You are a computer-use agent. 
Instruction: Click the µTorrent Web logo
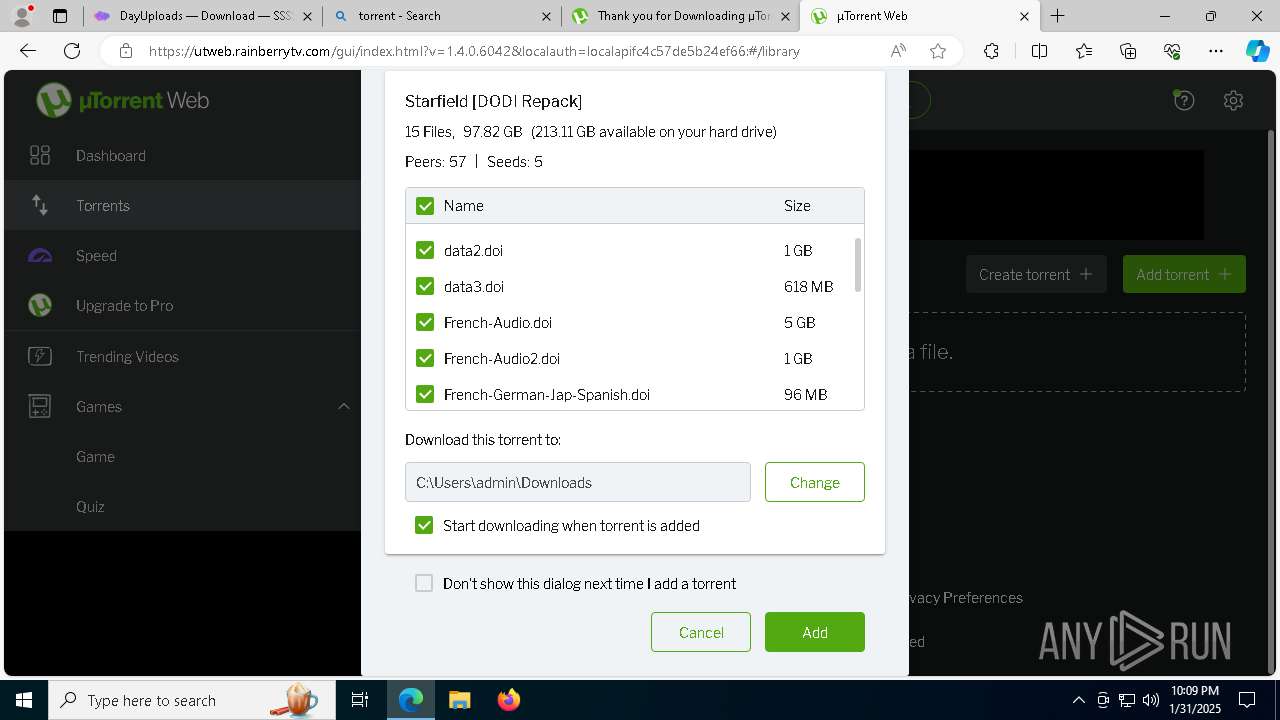coord(122,100)
